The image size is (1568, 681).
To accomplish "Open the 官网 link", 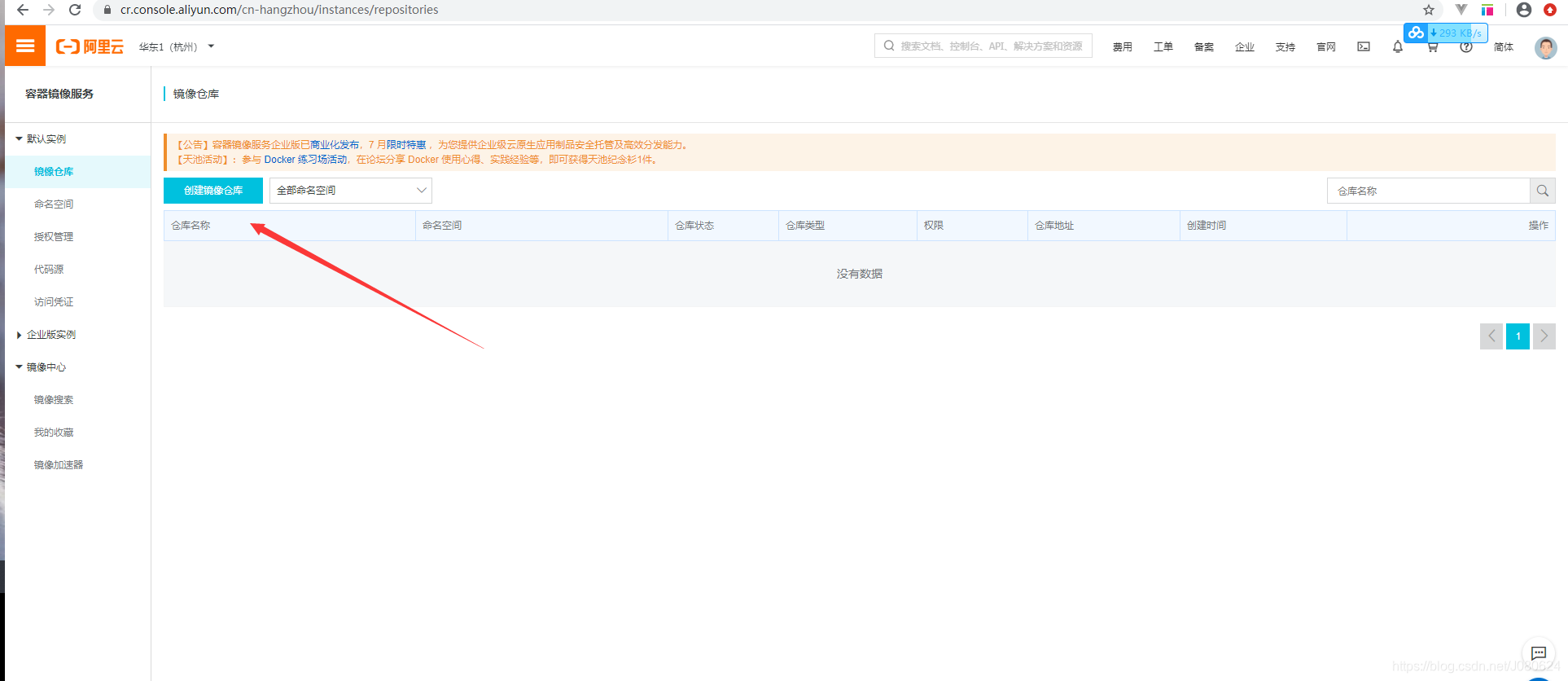I will point(1325,47).
